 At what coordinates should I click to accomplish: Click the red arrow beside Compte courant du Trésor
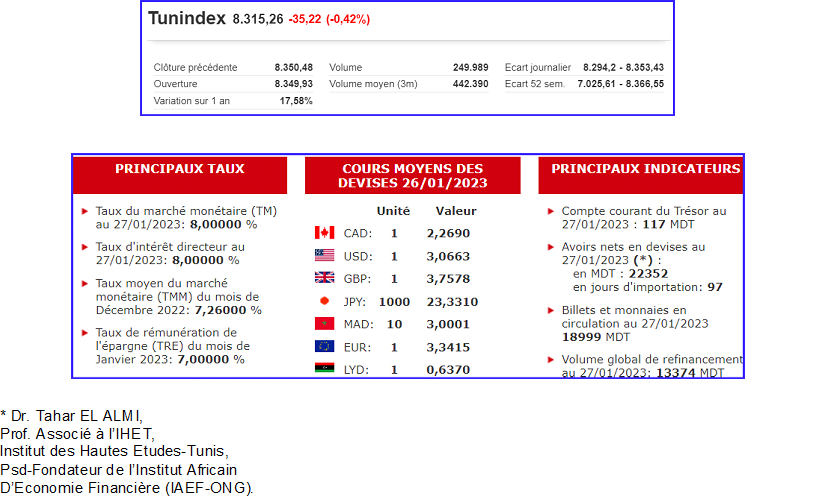pyautogui.click(x=550, y=212)
